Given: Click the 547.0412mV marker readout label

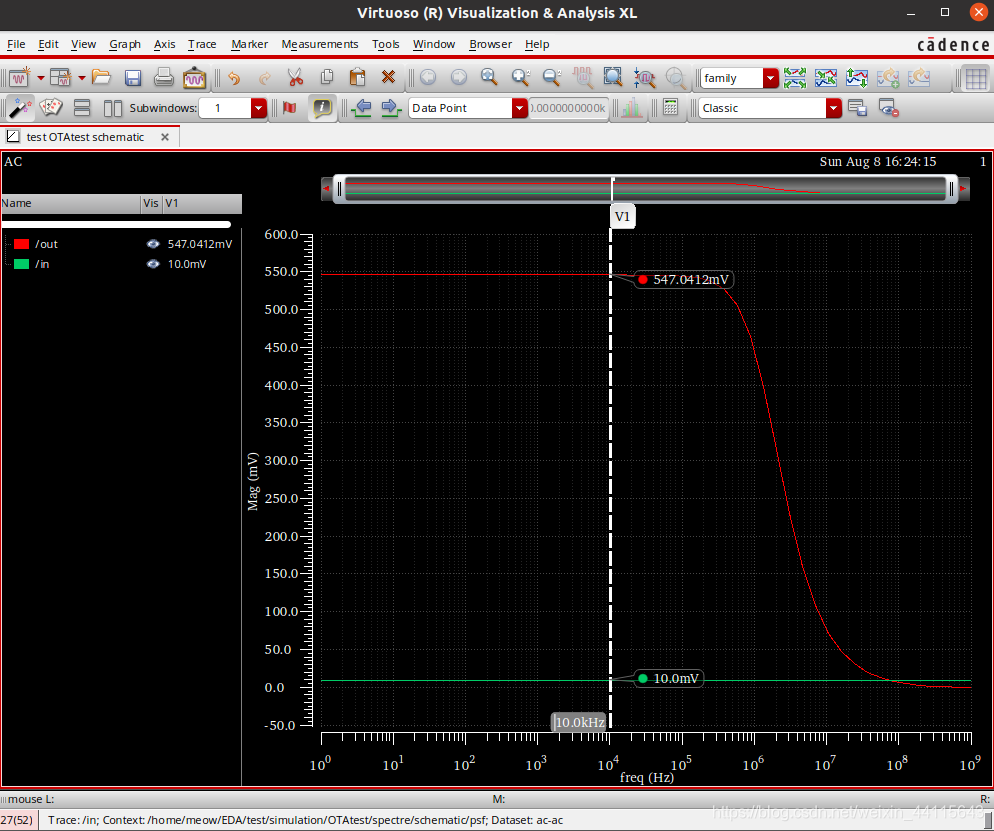Looking at the screenshot, I should pyautogui.click(x=685, y=280).
